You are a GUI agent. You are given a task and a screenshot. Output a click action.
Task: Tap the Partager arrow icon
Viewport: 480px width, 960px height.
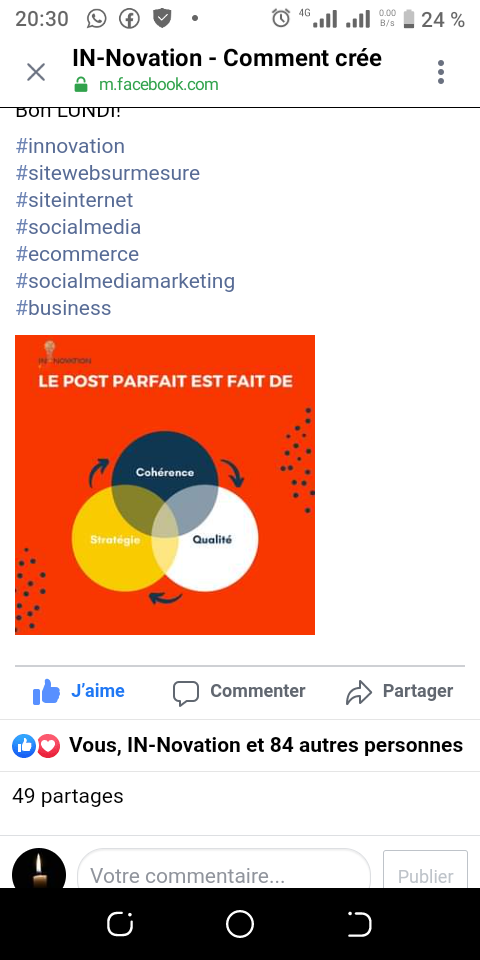359,692
